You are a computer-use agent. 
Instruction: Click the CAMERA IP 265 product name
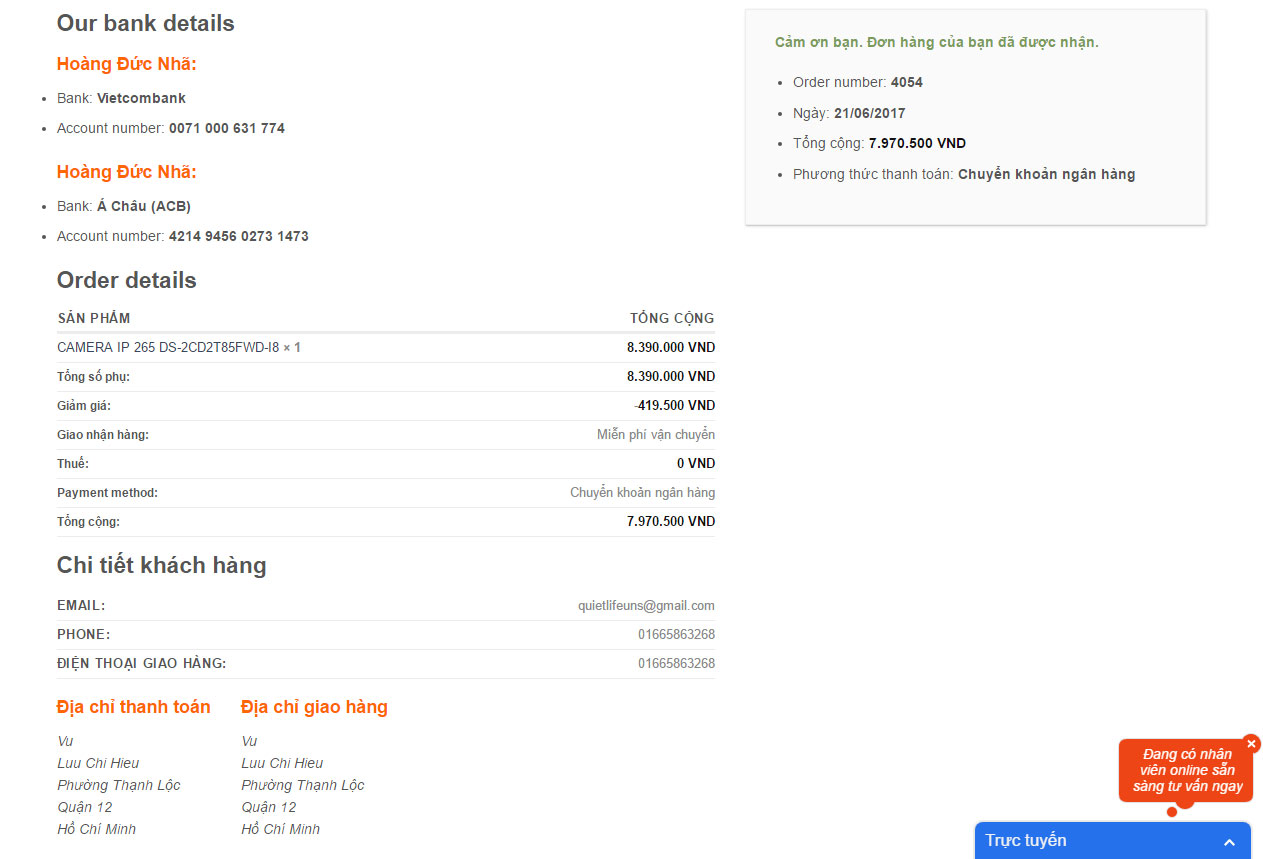(x=179, y=348)
